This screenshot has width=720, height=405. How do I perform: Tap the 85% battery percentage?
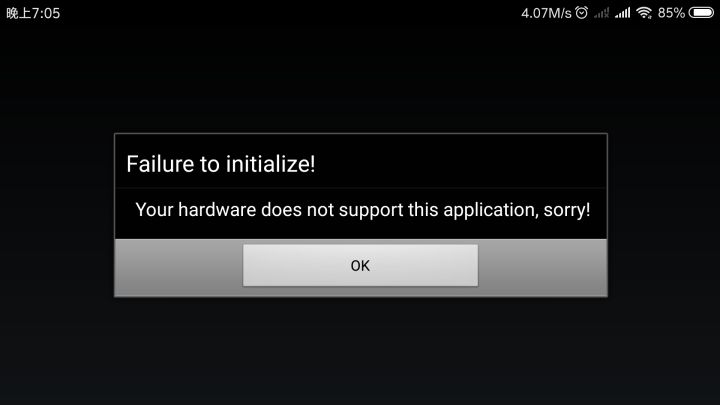click(671, 13)
